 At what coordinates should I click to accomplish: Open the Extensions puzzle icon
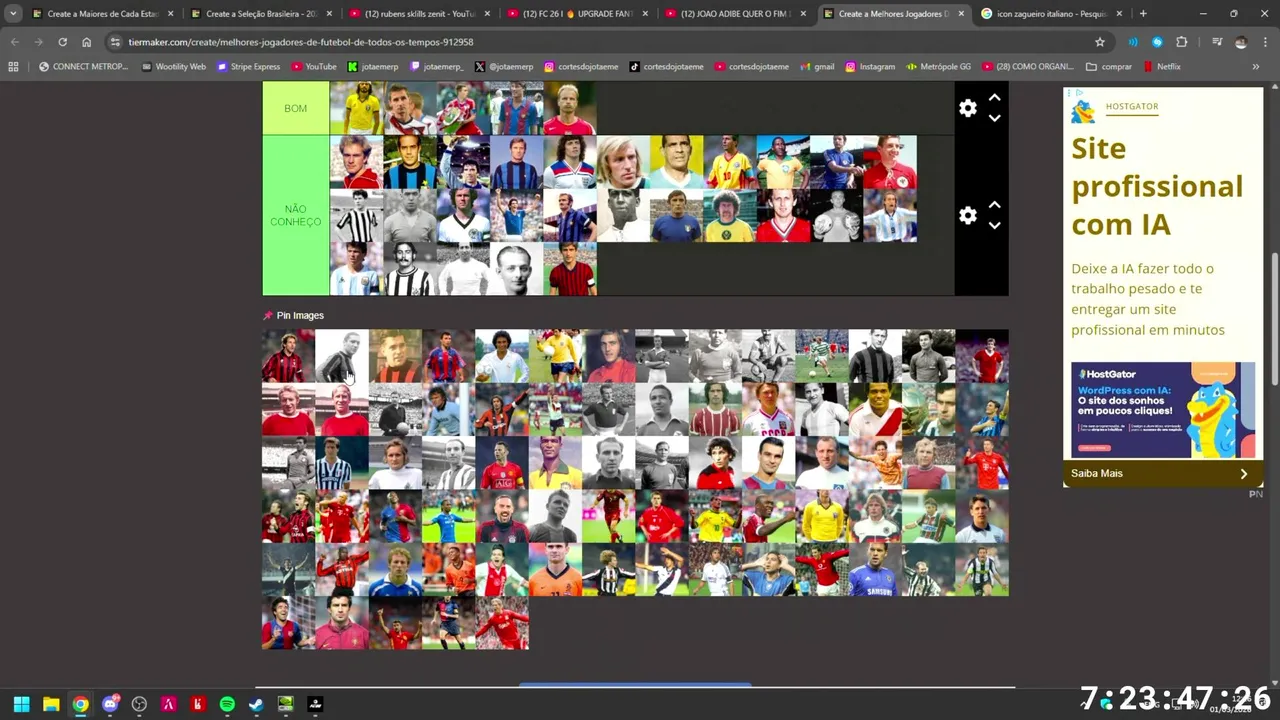tap(1182, 42)
